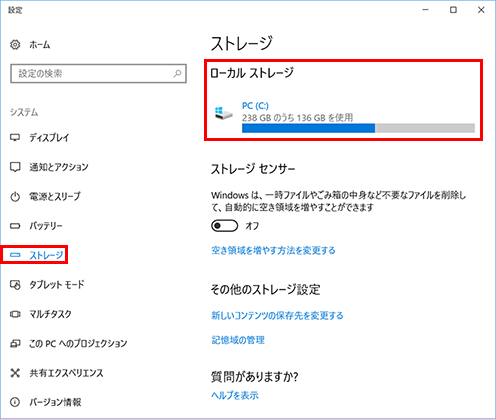Image resolution: width=496 pixels, height=419 pixels.
Task: Click the Storage drive icon in sidebar
Action: (x=15, y=255)
